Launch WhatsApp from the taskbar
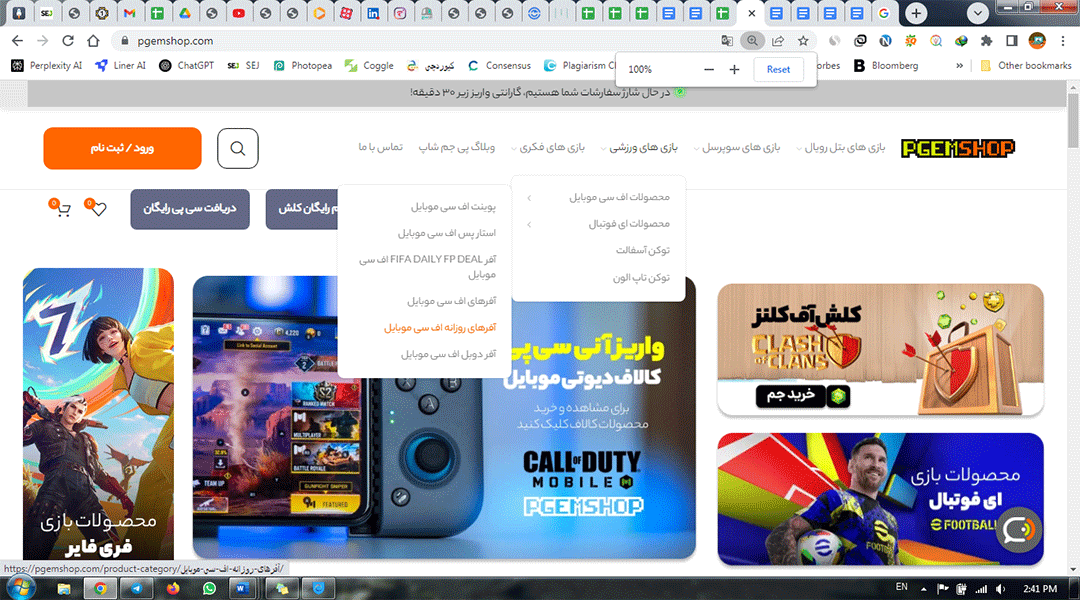This screenshot has width=1080, height=600. click(x=209, y=587)
